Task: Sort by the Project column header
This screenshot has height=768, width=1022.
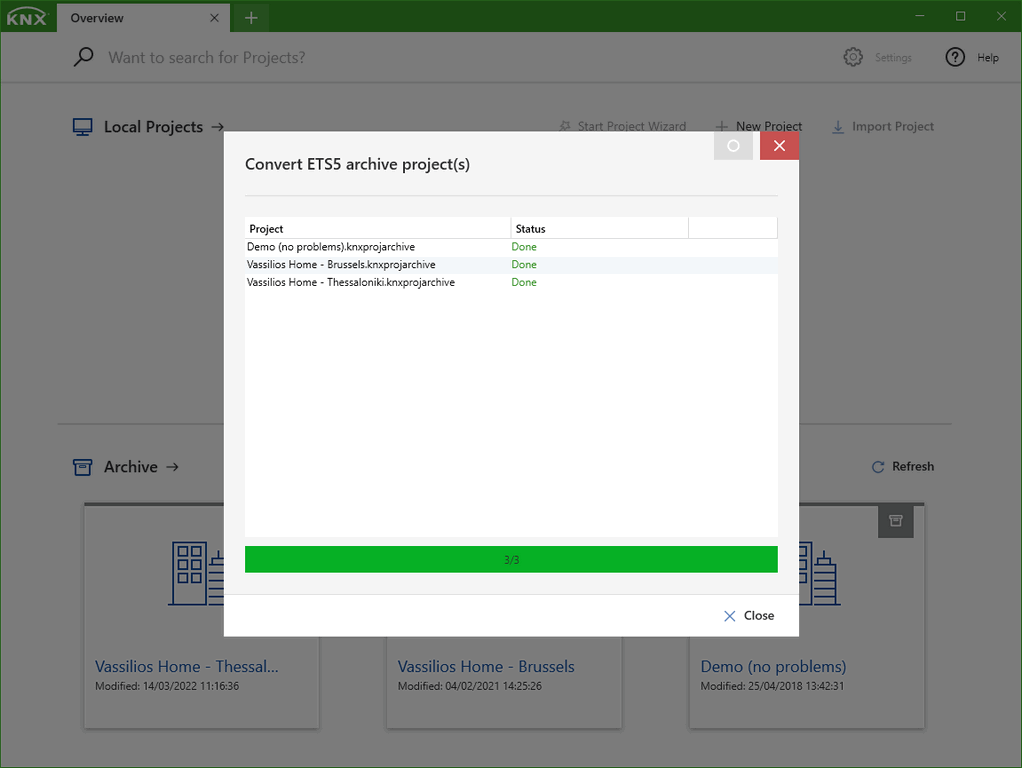Action: point(377,228)
